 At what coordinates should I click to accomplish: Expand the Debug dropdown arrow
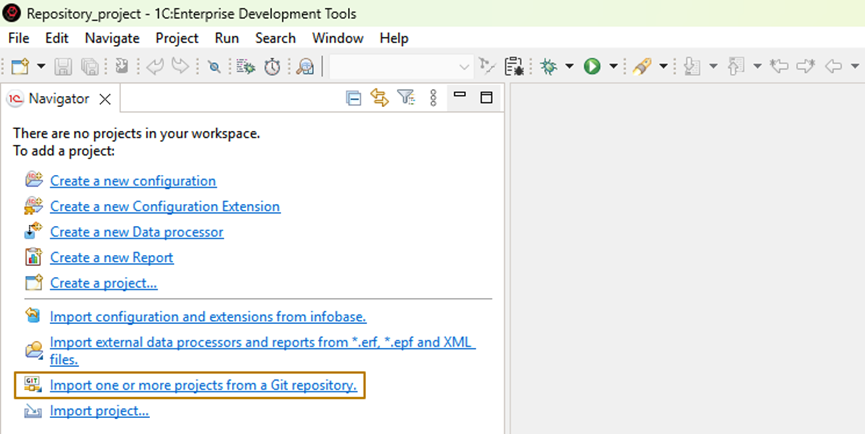coord(568,66)
